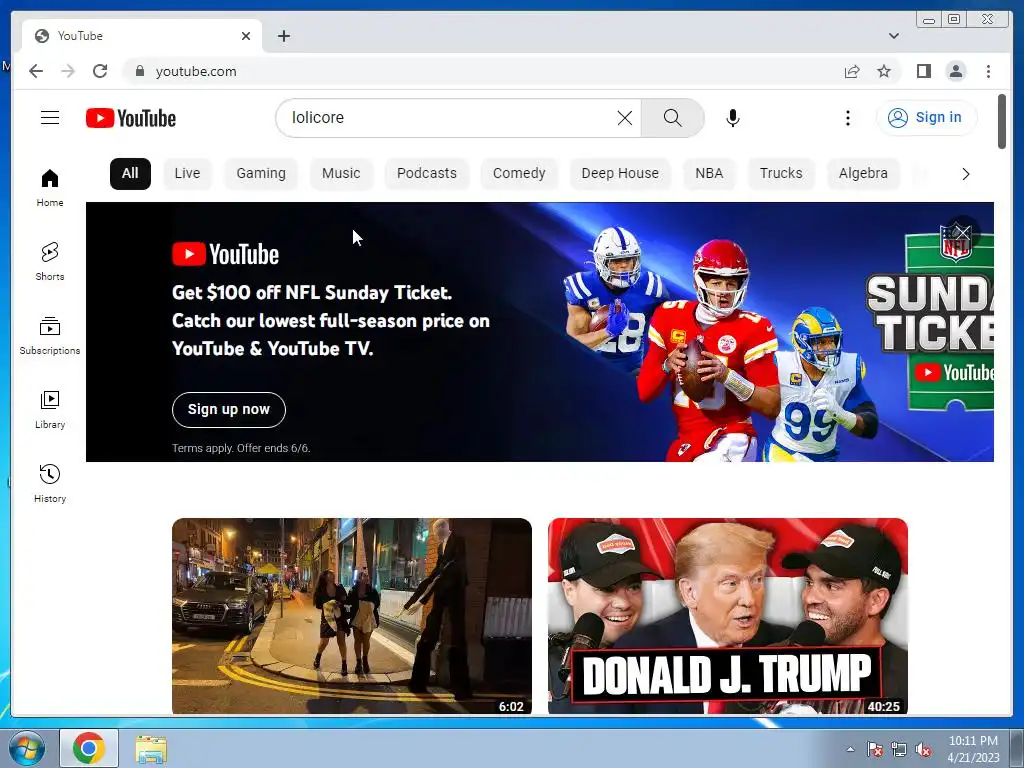The width and height of the screenshot is (1024, 768).
Task: Clear the search box text
Action: [625, 118]
